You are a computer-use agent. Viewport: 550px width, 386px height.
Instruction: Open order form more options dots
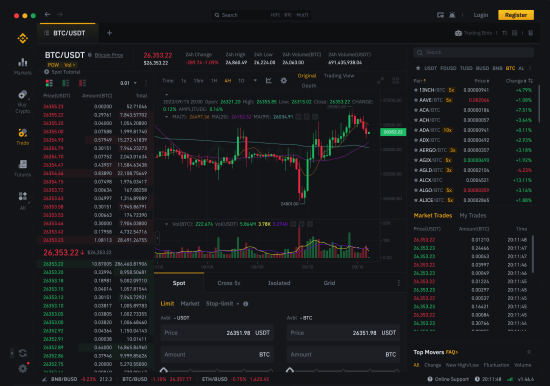(x=399, y=283)
